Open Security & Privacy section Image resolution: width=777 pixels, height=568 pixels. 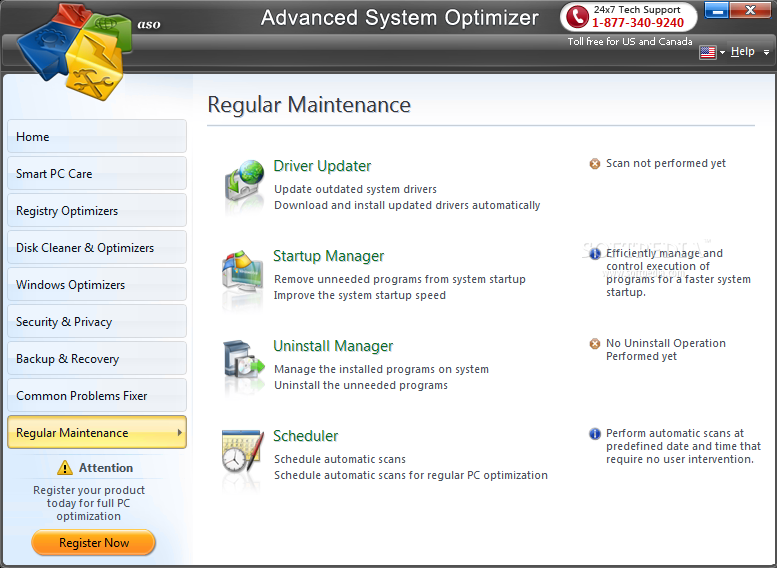coord(97,322)
